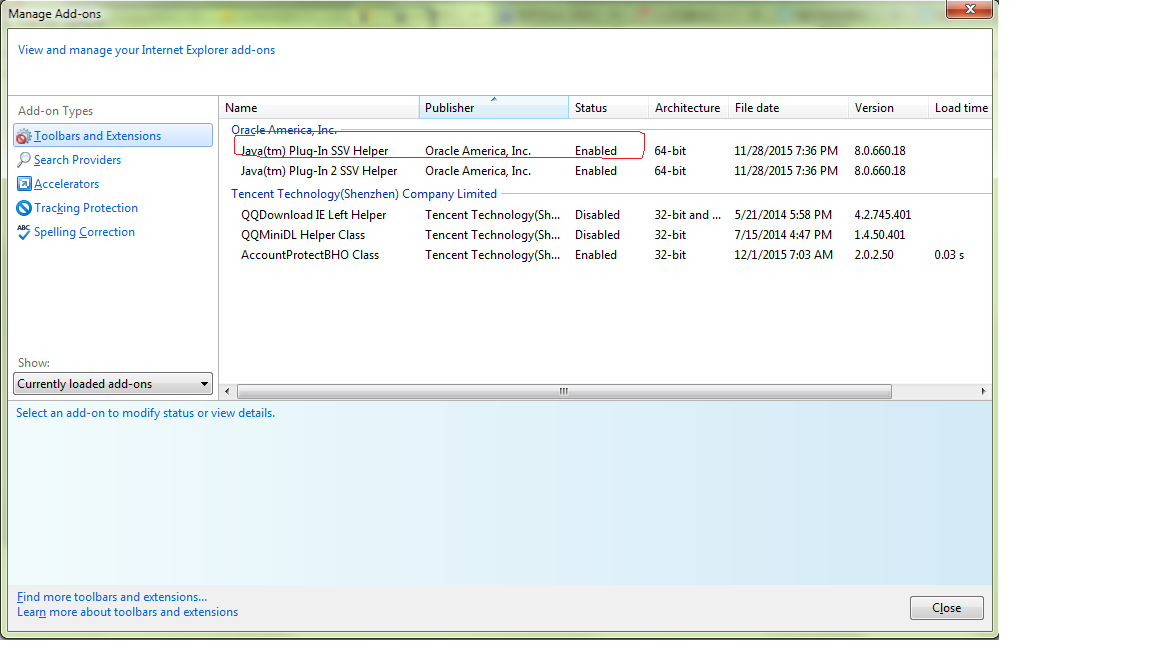Click file date 12/1/2015 7:03 AM
The image size is (1152, 648).
[x=783, y=255]
